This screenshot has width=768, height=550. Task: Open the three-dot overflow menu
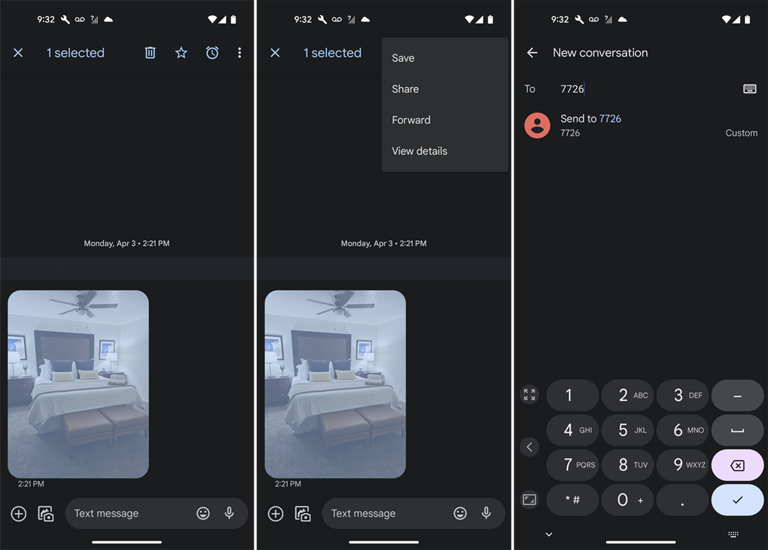(x=240, y=52)
